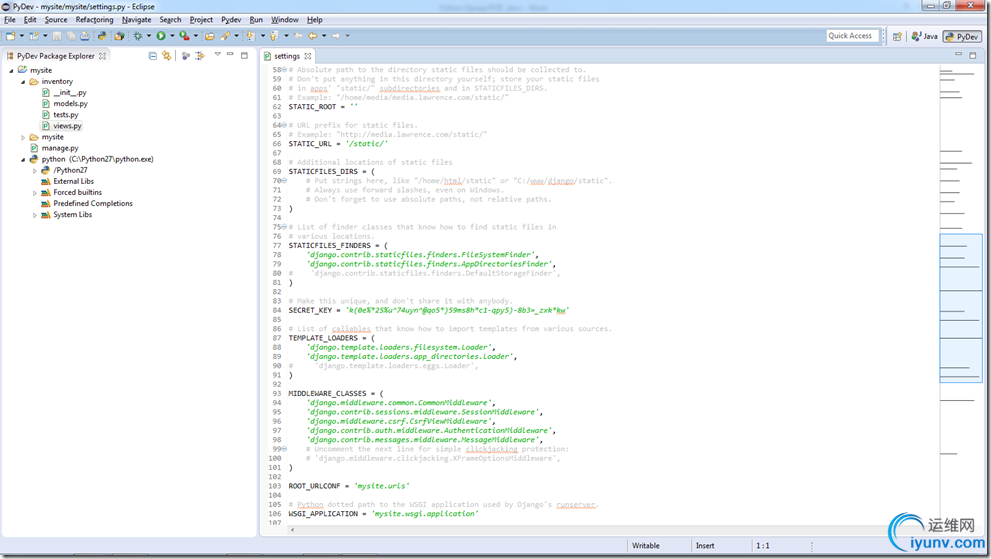Select models.py in the tree
The height and width of the screenshot is (559, 991).
pyautogui.click(x=70, y=104)
